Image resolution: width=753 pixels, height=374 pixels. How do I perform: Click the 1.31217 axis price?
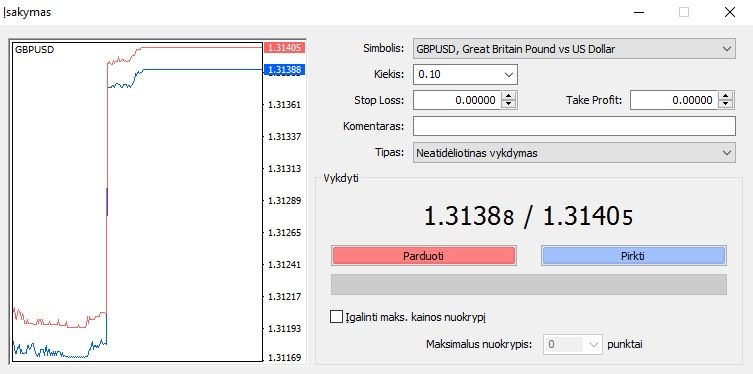tap(284, 296)
